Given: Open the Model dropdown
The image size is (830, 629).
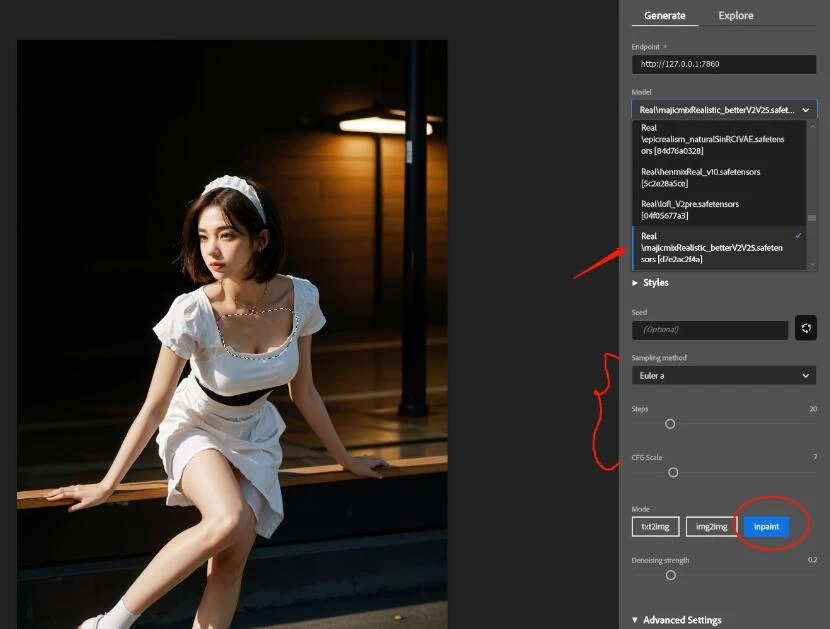Looking at the screenshot, I should 724,110.
